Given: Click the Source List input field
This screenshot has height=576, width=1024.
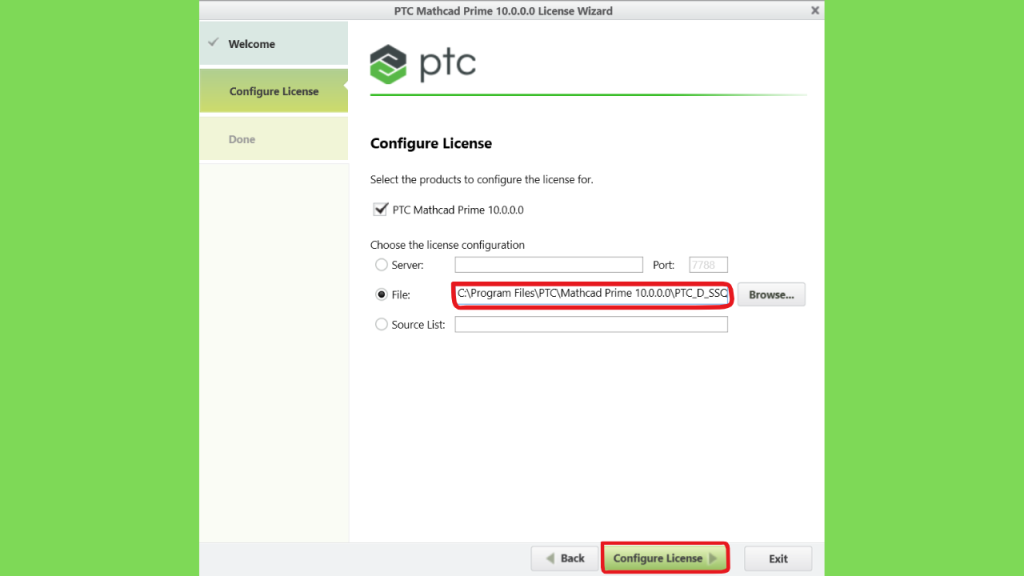Looking at the screenshot, I should point(591,324).
